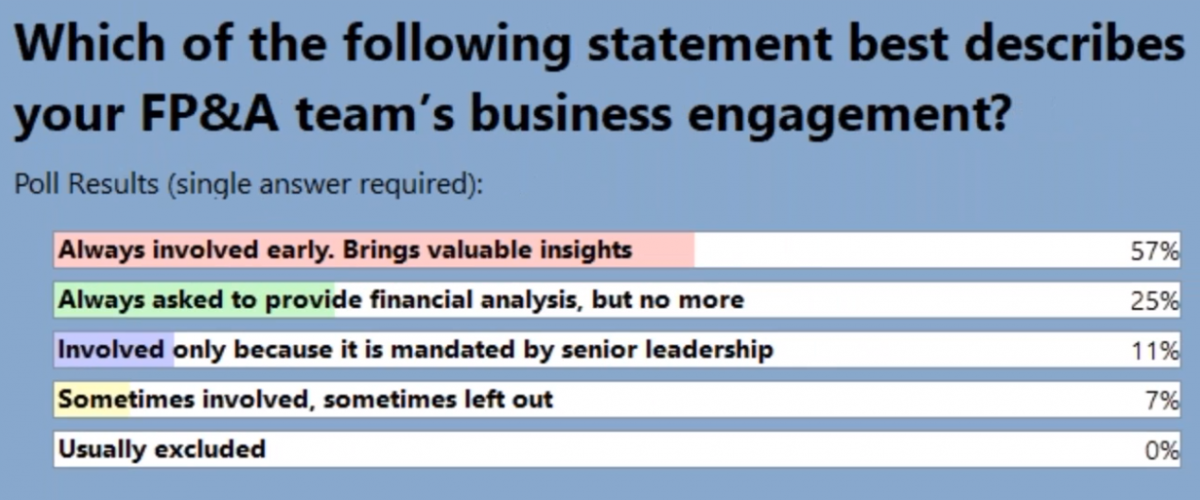The image size is (1200, 500).
Task: Select 'Always asked to provide financial analysis' row
Action: click(617, 300)
